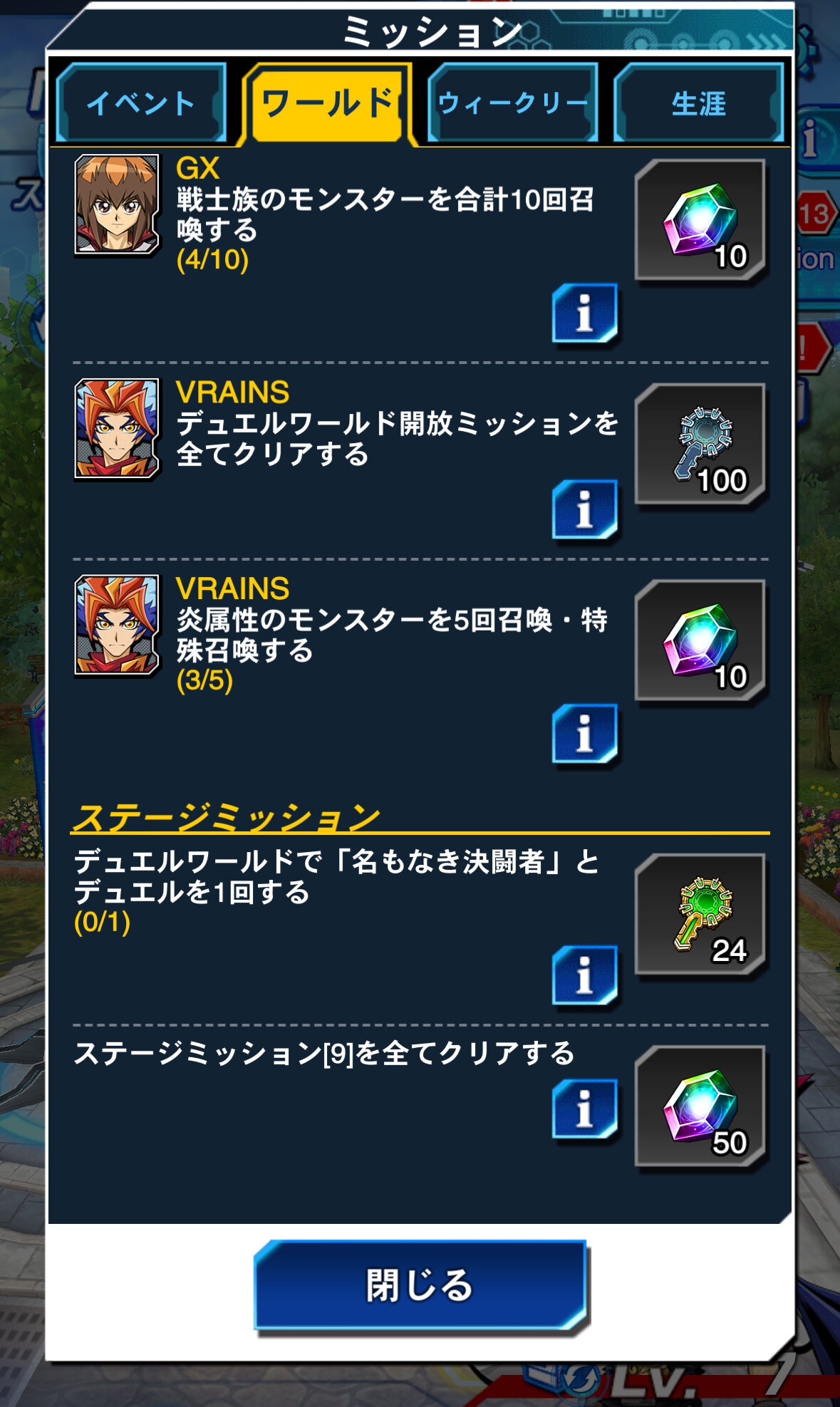
Task: Click the 閉じる button
Action: click(420, 1286)
